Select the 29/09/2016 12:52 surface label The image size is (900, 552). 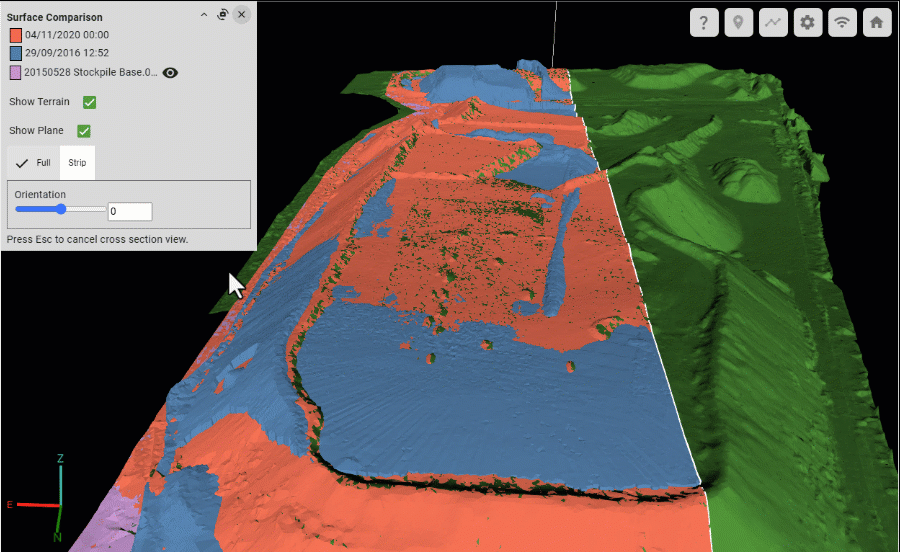coord(67,53)
